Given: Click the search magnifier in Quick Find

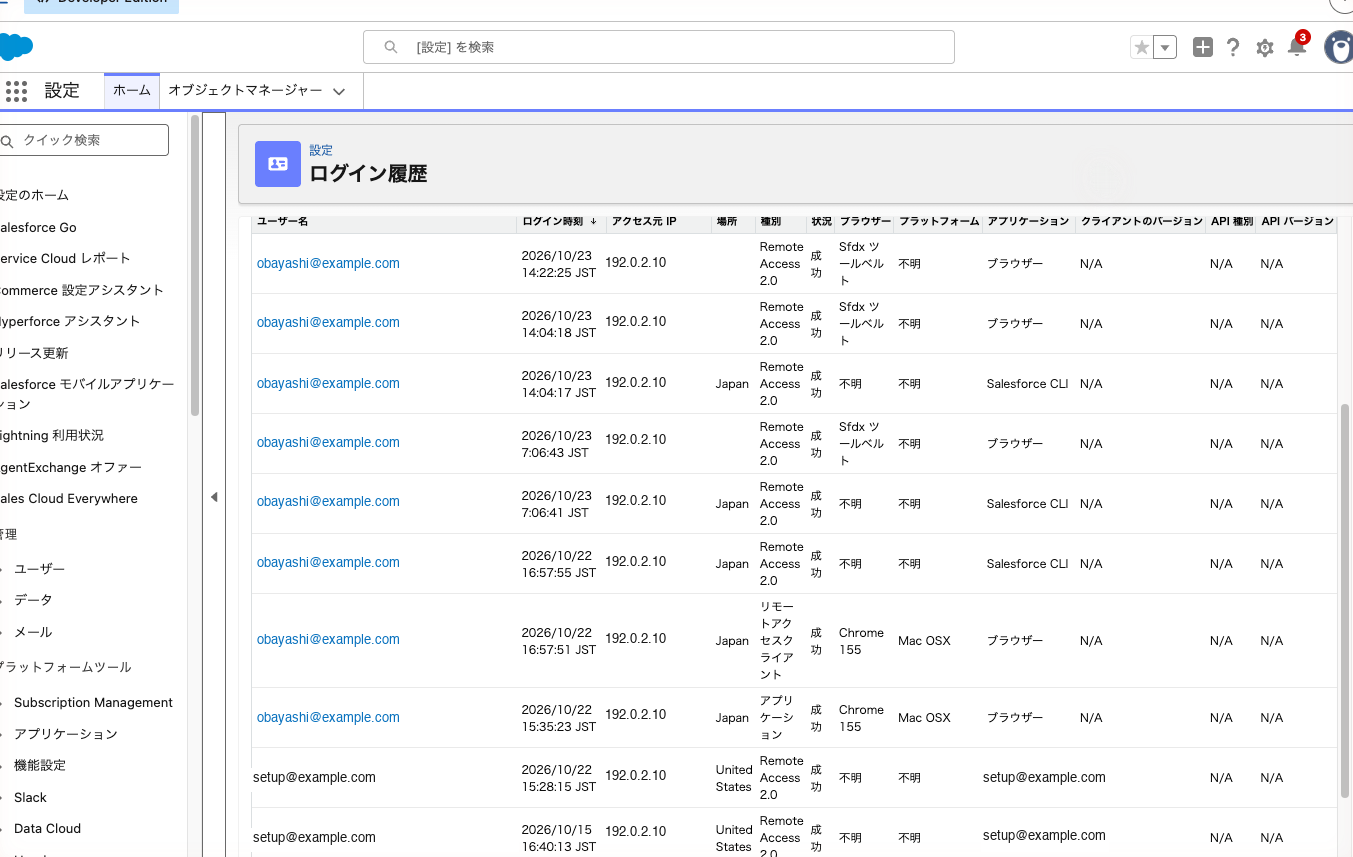Looking at the screenshot, I should 8,141.
